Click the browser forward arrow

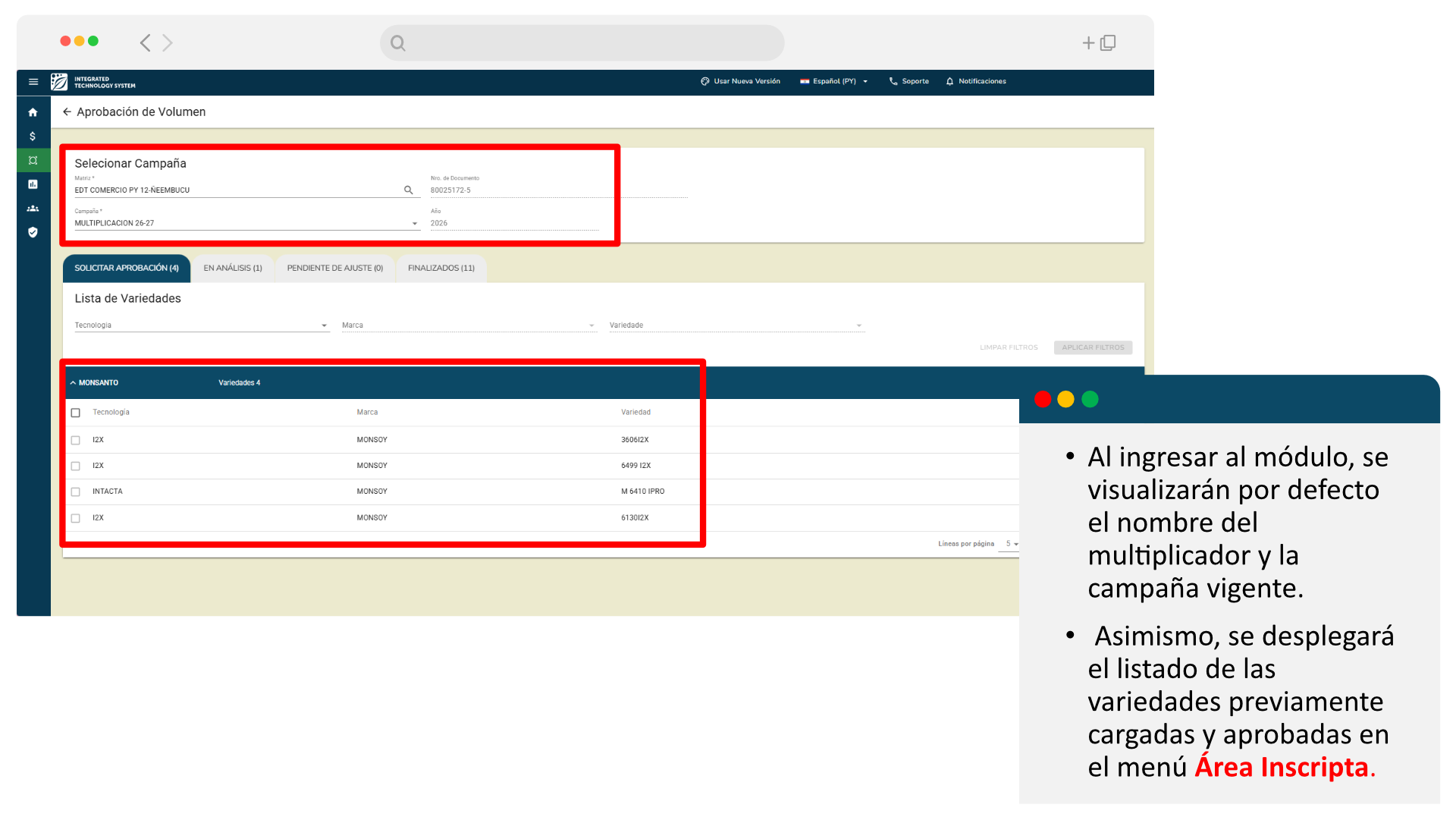[168, 42]
